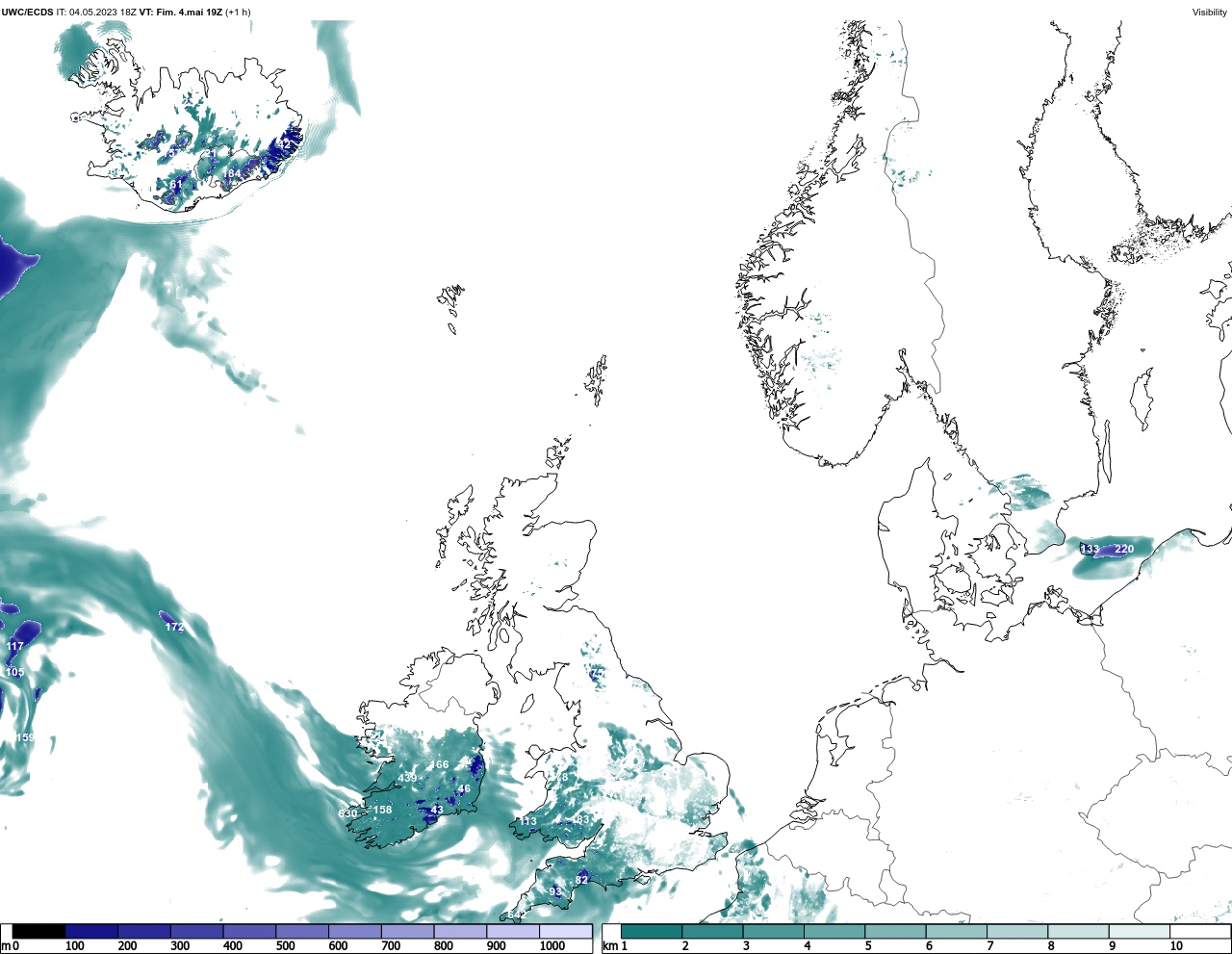Click the '117' value near left edge

pyautogui.click(x=15, y=646)
